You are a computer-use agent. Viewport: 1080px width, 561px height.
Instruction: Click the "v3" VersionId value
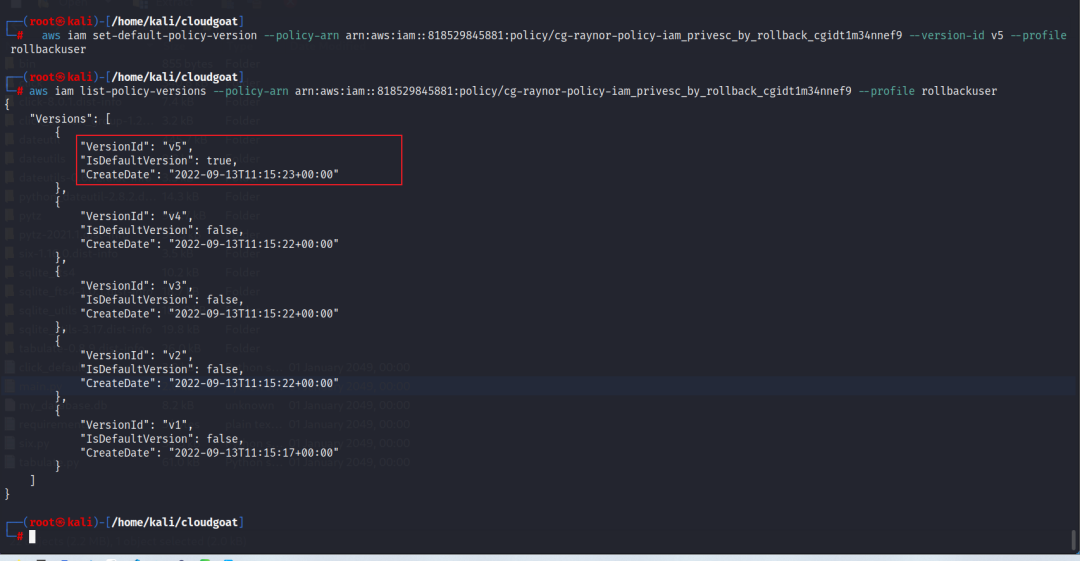(x=176, y=285)
